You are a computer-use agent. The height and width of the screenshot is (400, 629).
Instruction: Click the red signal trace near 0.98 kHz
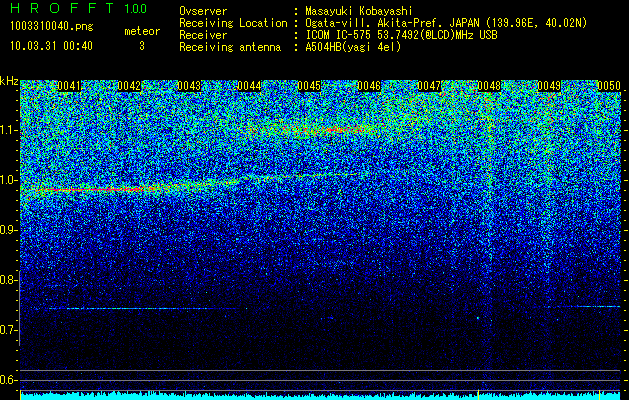click(96, 189)
